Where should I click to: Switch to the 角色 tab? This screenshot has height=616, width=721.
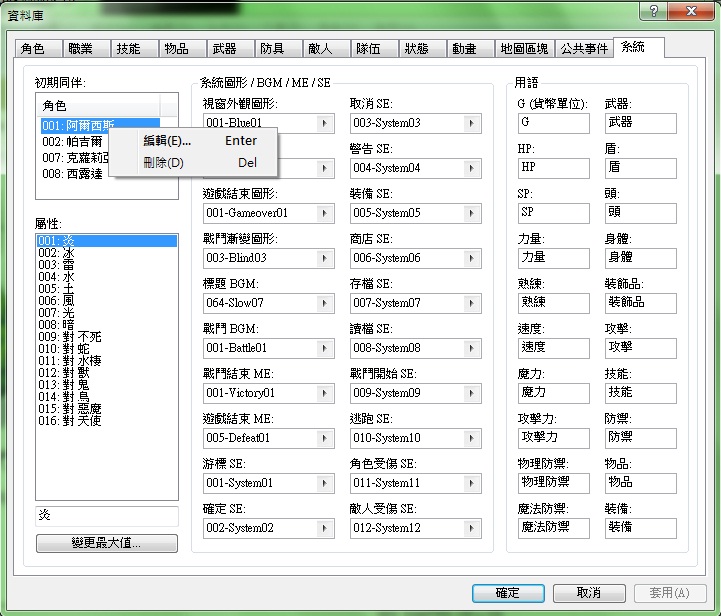tap(39, 48)
